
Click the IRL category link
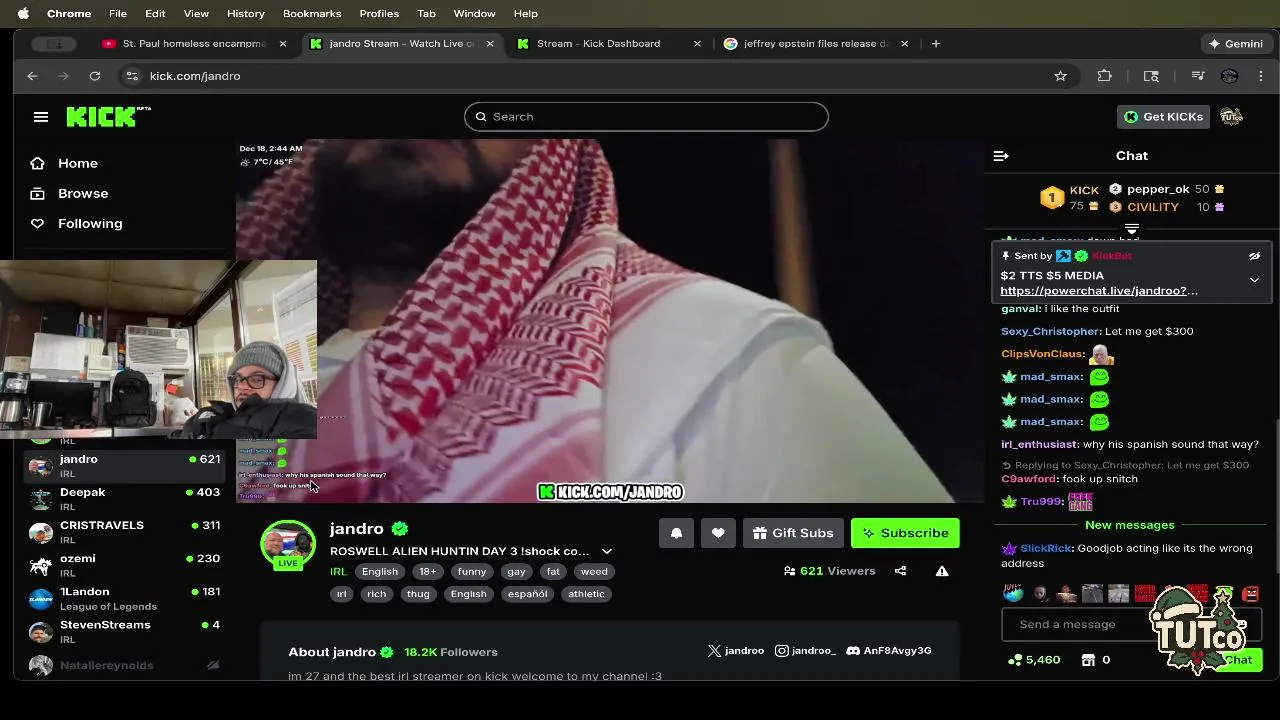(338, 572)
